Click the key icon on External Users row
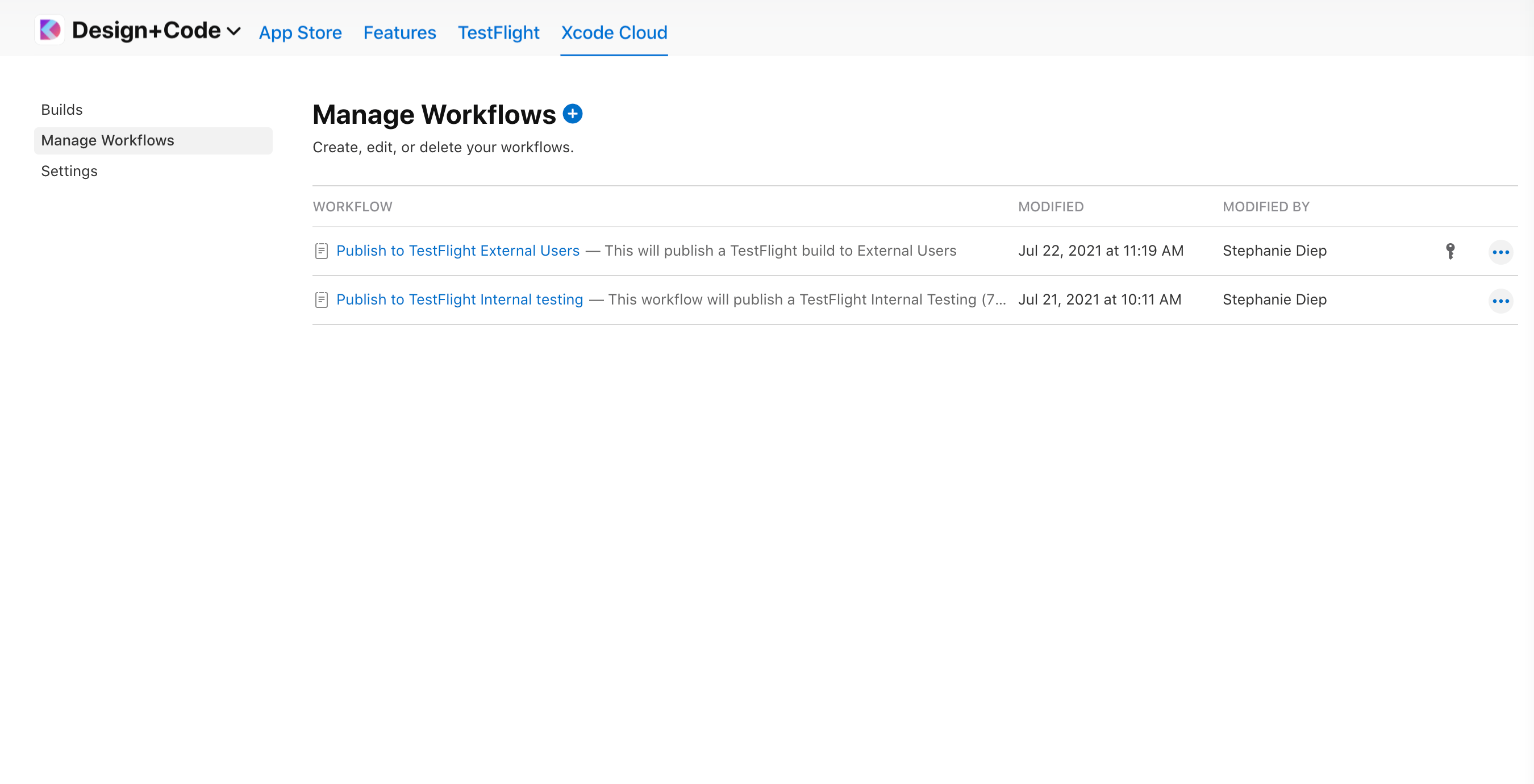The width and height of the screenshot is (1534, 784). (1450, 251)
